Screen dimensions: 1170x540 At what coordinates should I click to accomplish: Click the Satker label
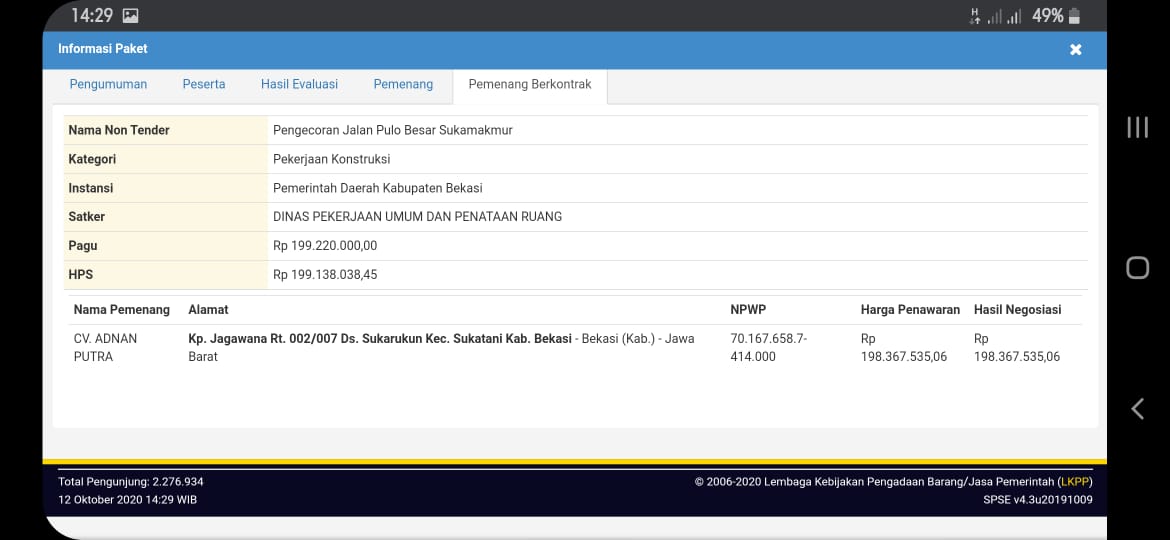[87, 216]
